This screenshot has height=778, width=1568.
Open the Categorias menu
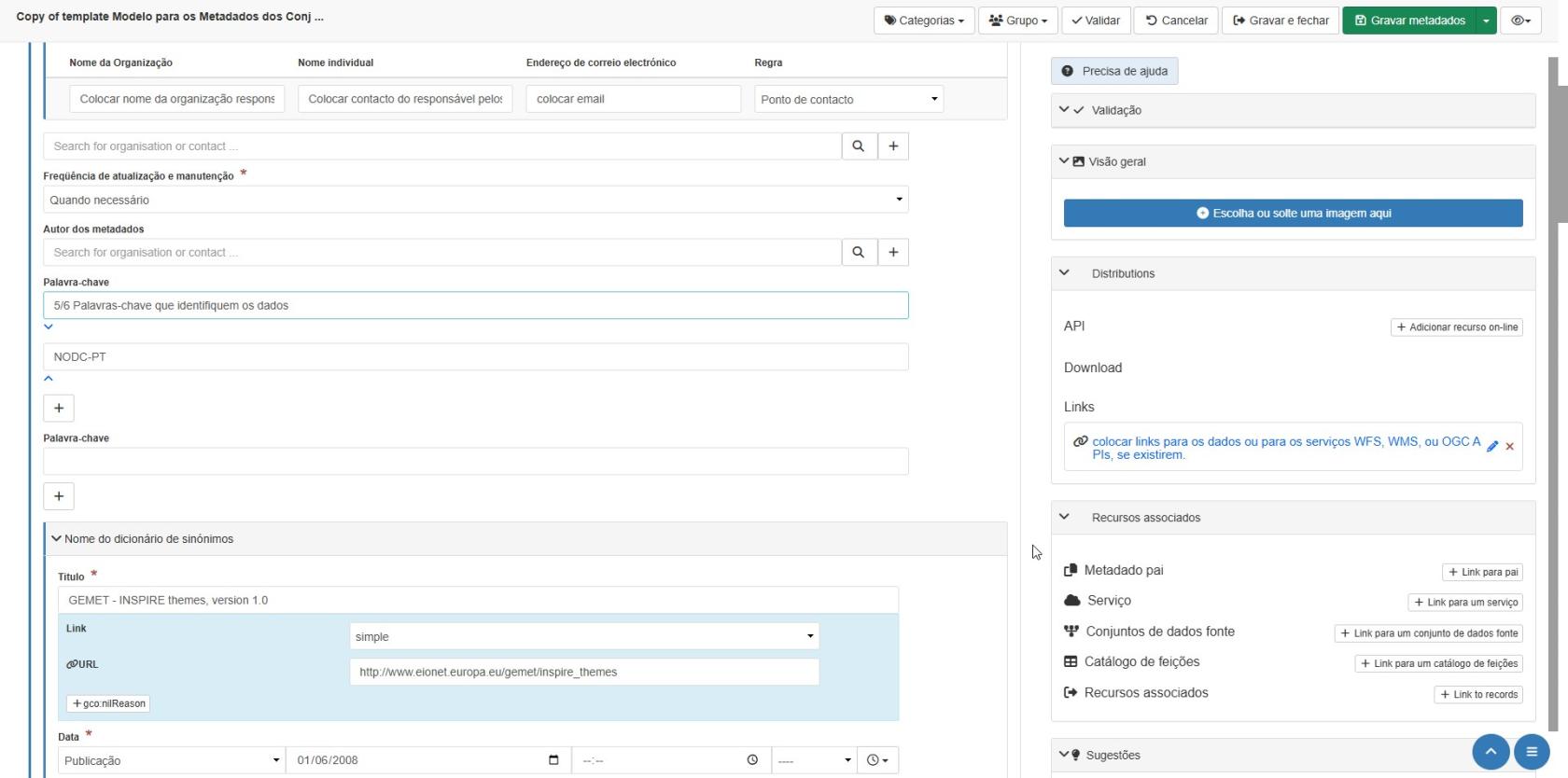(924, 21)
